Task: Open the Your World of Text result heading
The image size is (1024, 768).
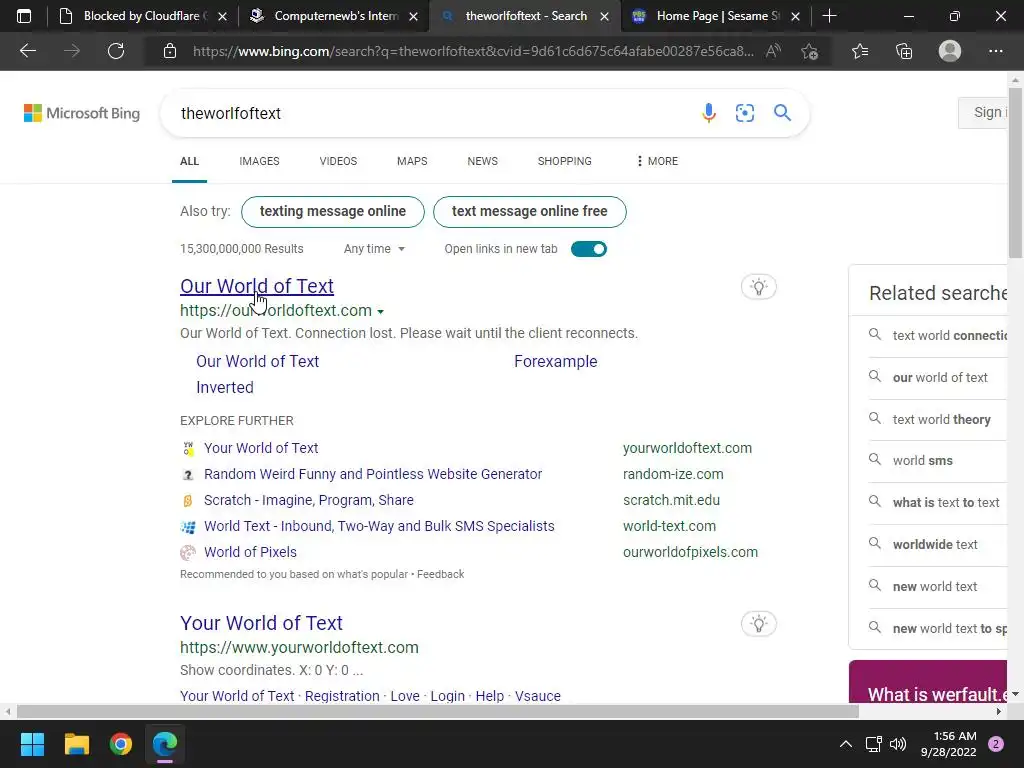Action: click(x=261, y=623)
